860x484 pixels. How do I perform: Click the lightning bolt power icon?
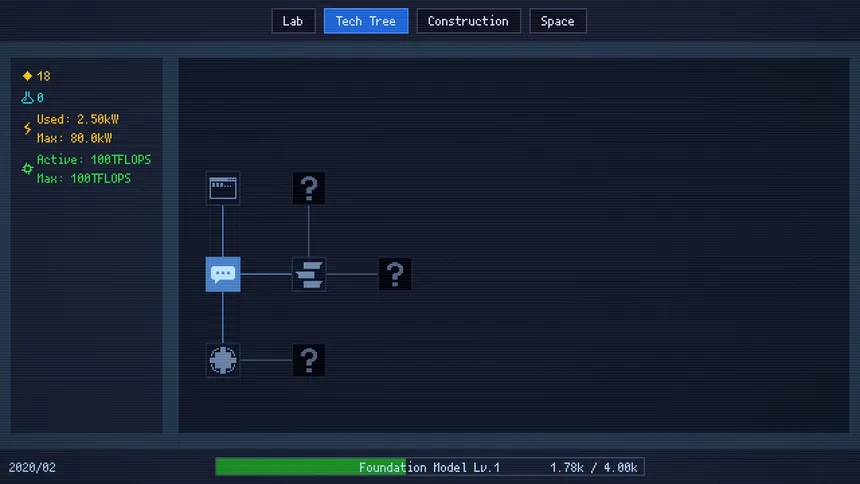[x=28, y=129]
